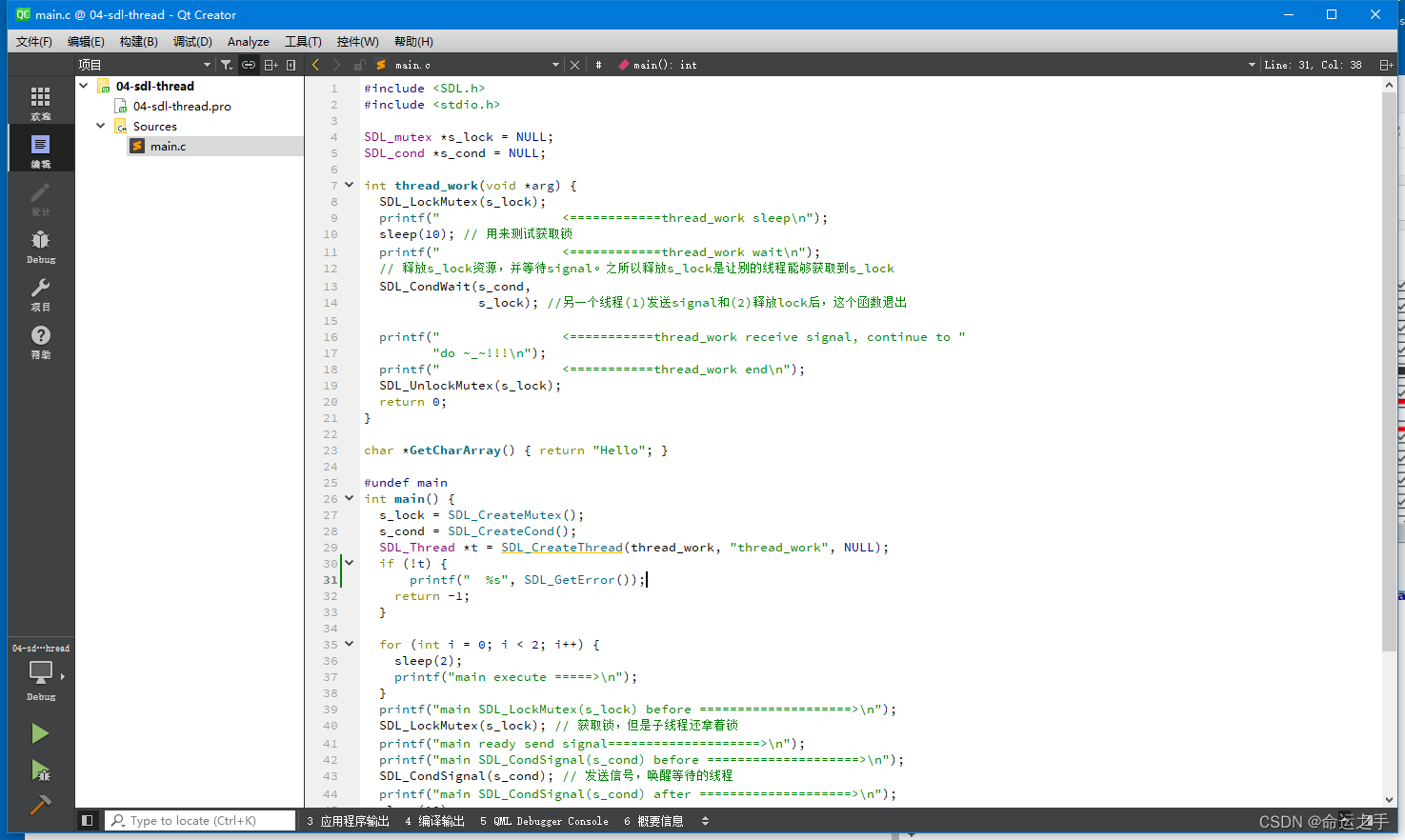Switch to the Edit (编辑) mode
Screen dimensions: 1405x840
[x=40, y=150]
